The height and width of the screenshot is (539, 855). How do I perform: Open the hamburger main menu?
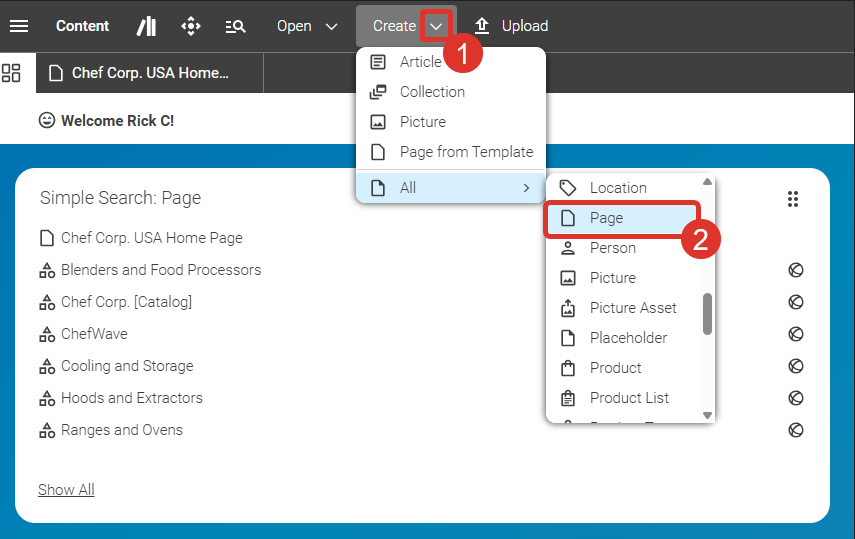[19, 26]
